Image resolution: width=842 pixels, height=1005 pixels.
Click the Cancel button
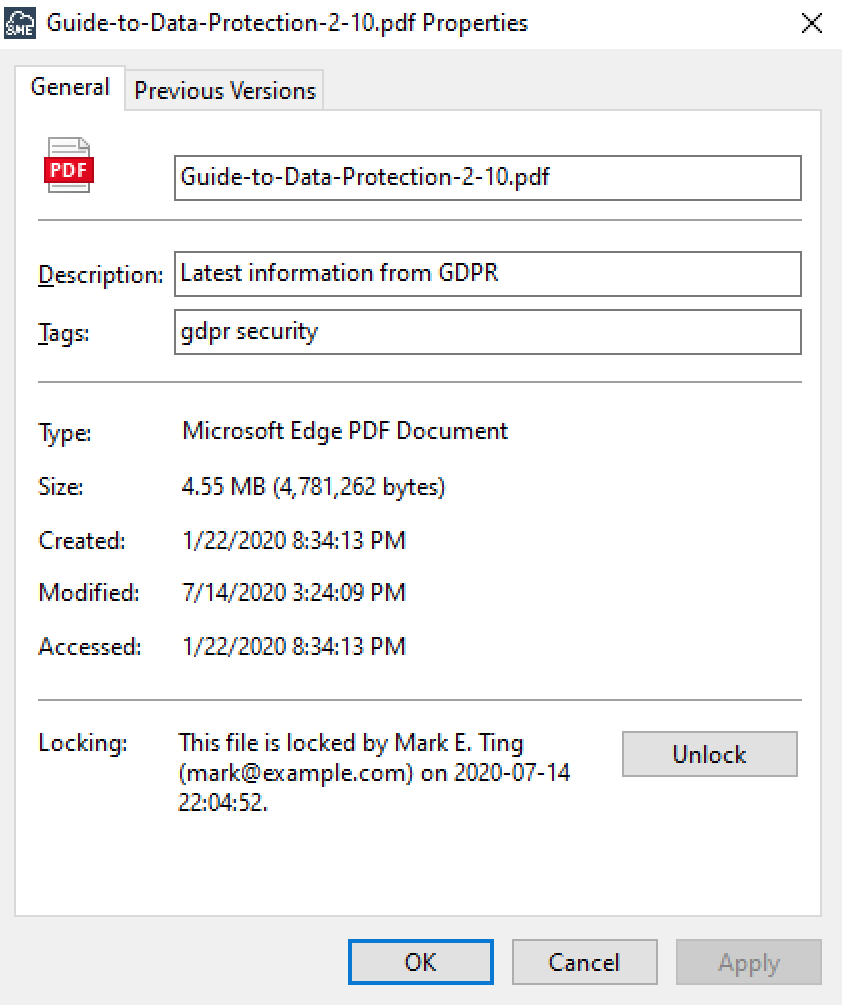584,962
